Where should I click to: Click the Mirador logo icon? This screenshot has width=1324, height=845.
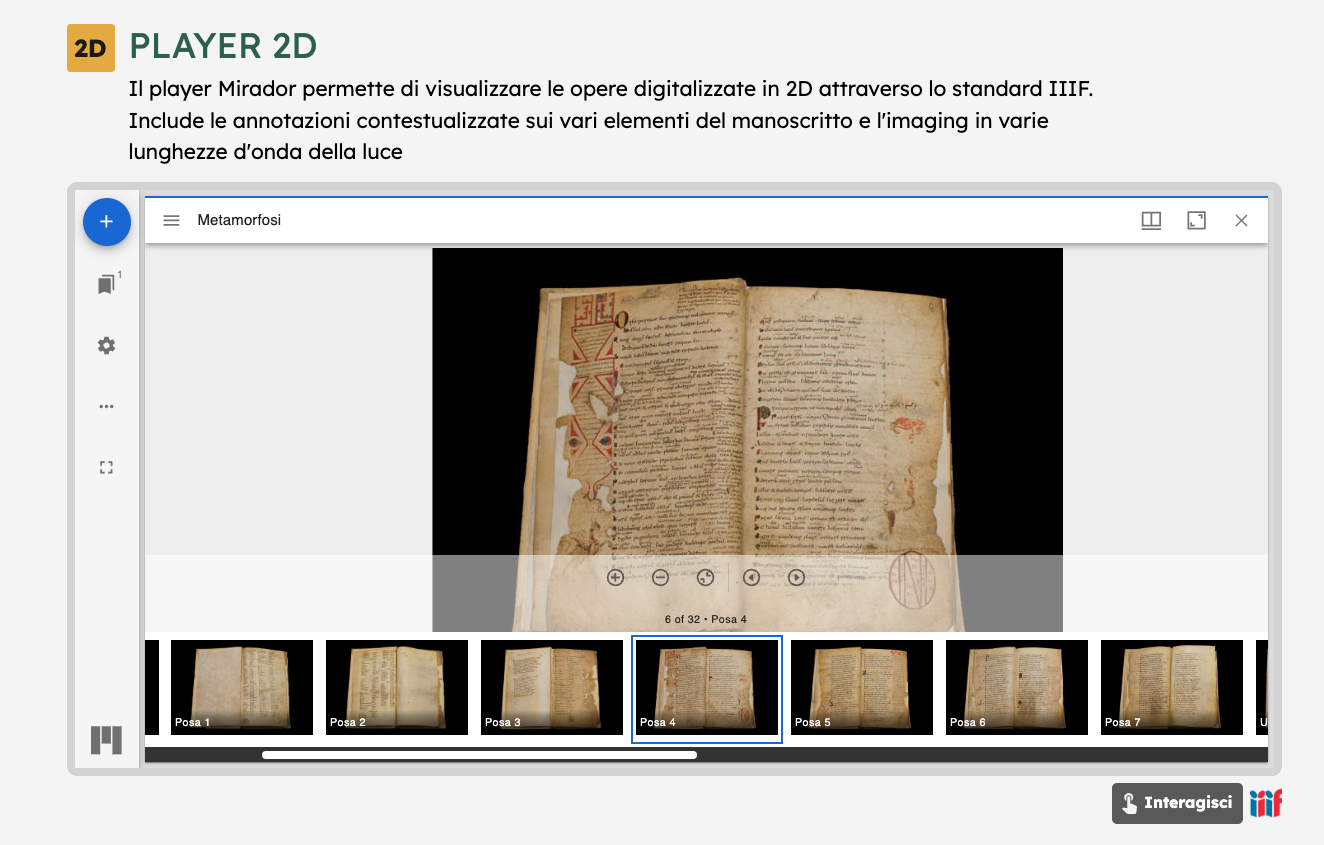[x=106, y=740]
